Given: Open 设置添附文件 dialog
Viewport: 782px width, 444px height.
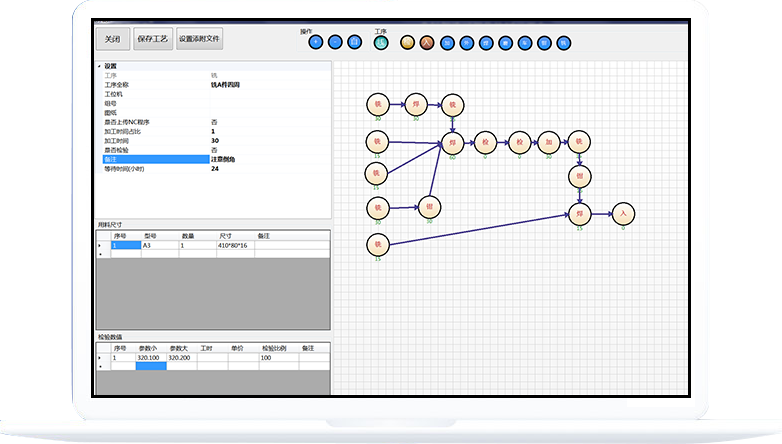Looking at the screenshot, I should click(200, 40).
